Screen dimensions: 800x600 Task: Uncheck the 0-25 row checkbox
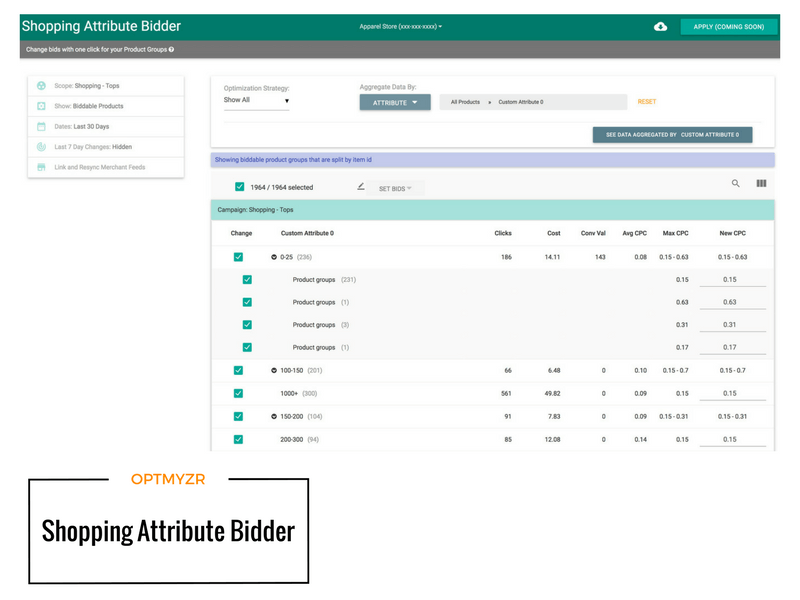pyautogui.click(x=238, y=257)
